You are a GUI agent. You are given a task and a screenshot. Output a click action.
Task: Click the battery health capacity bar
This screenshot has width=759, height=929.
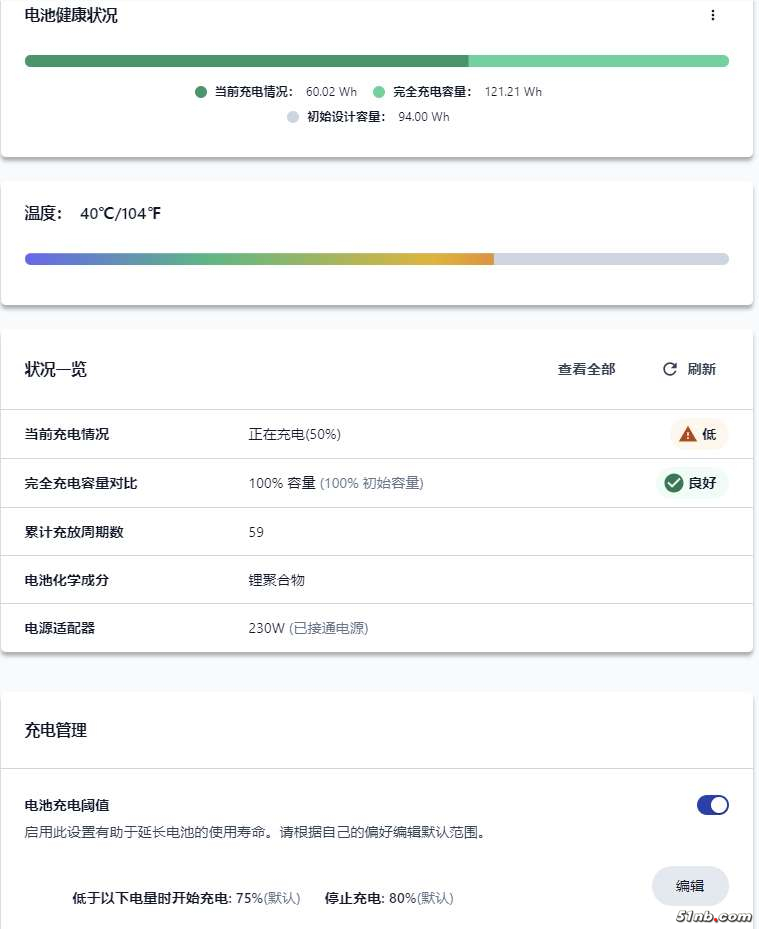pyautogui.click(x=376, y=61)
